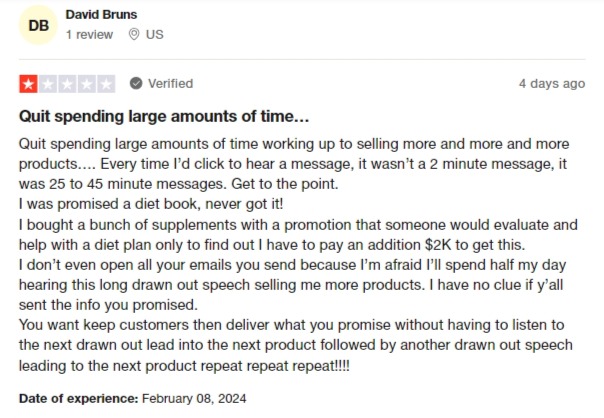This screenshot has width=604, height=418.
Task: Click the final repeat repeat line
Action: point(184,365)
